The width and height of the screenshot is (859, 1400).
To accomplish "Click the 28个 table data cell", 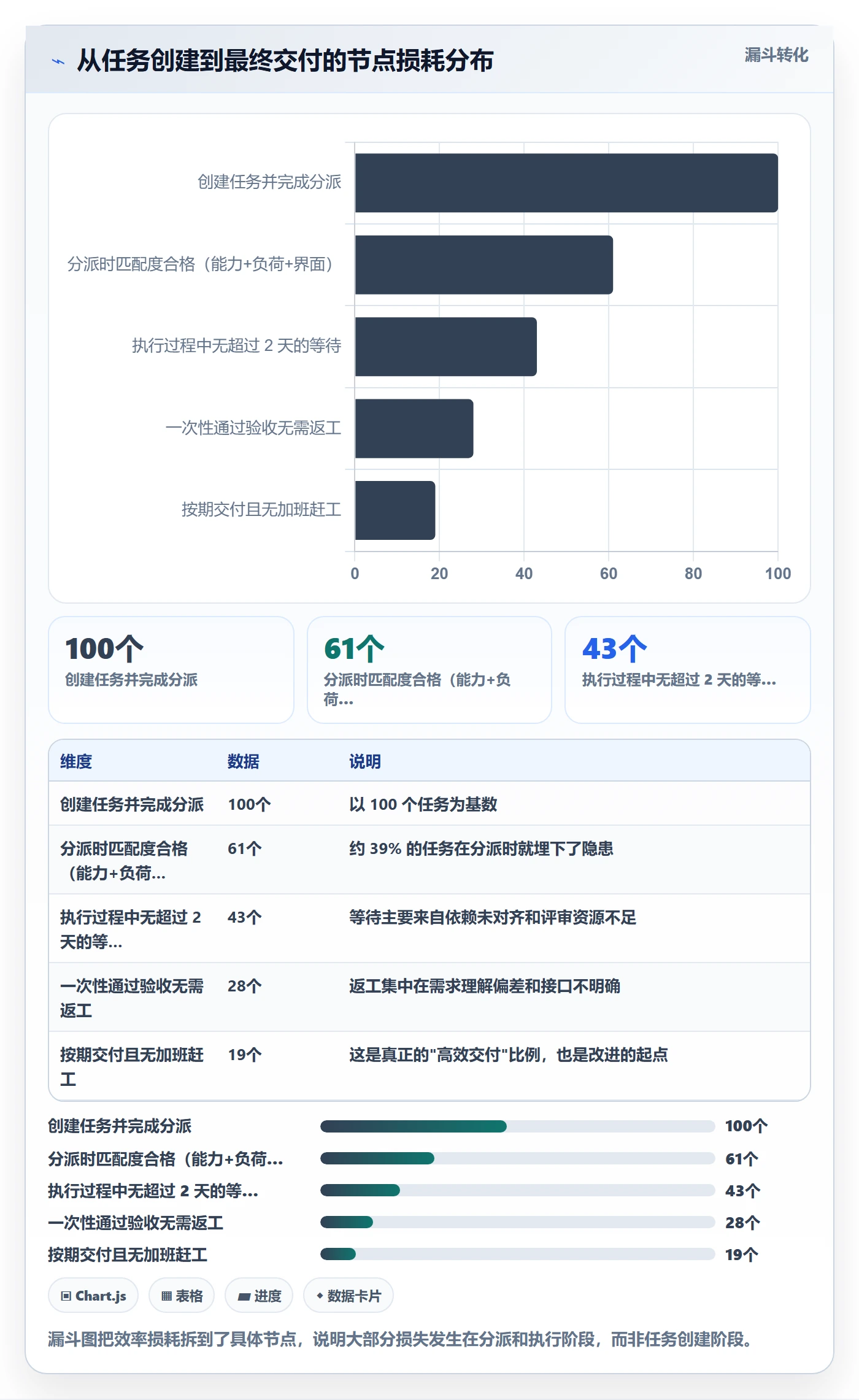I will [245, 986].
